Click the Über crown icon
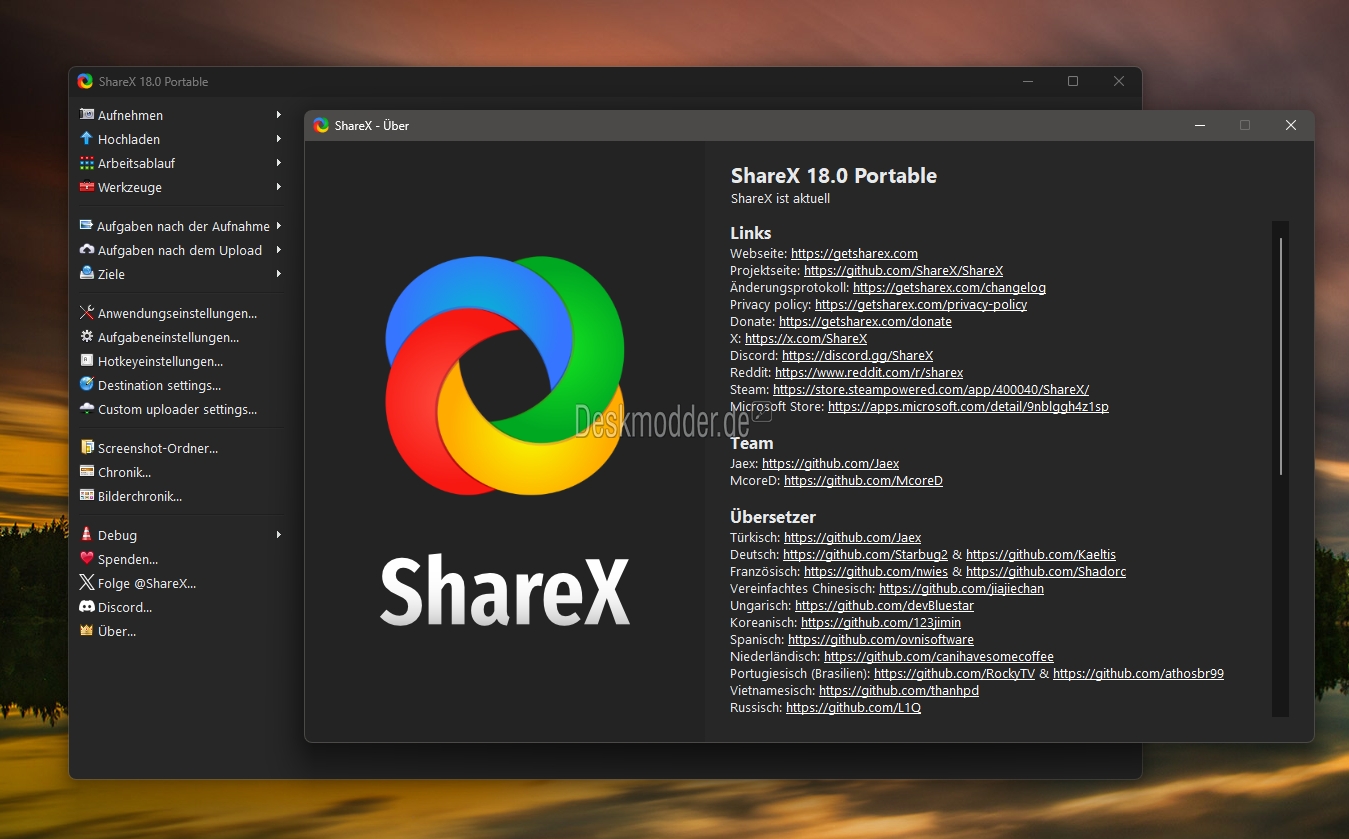The image size is (1349, 839). pyautogui.click(x=87, y=631)
